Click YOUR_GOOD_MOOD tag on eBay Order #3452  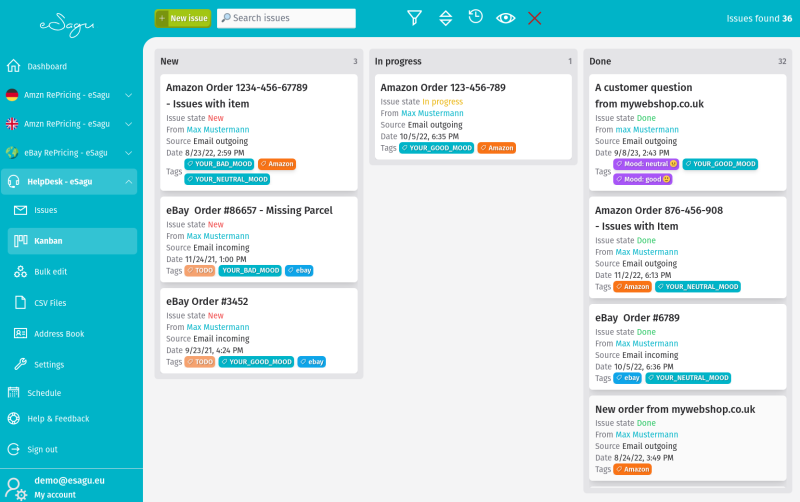pyautogui.click(x=256, y=362)
